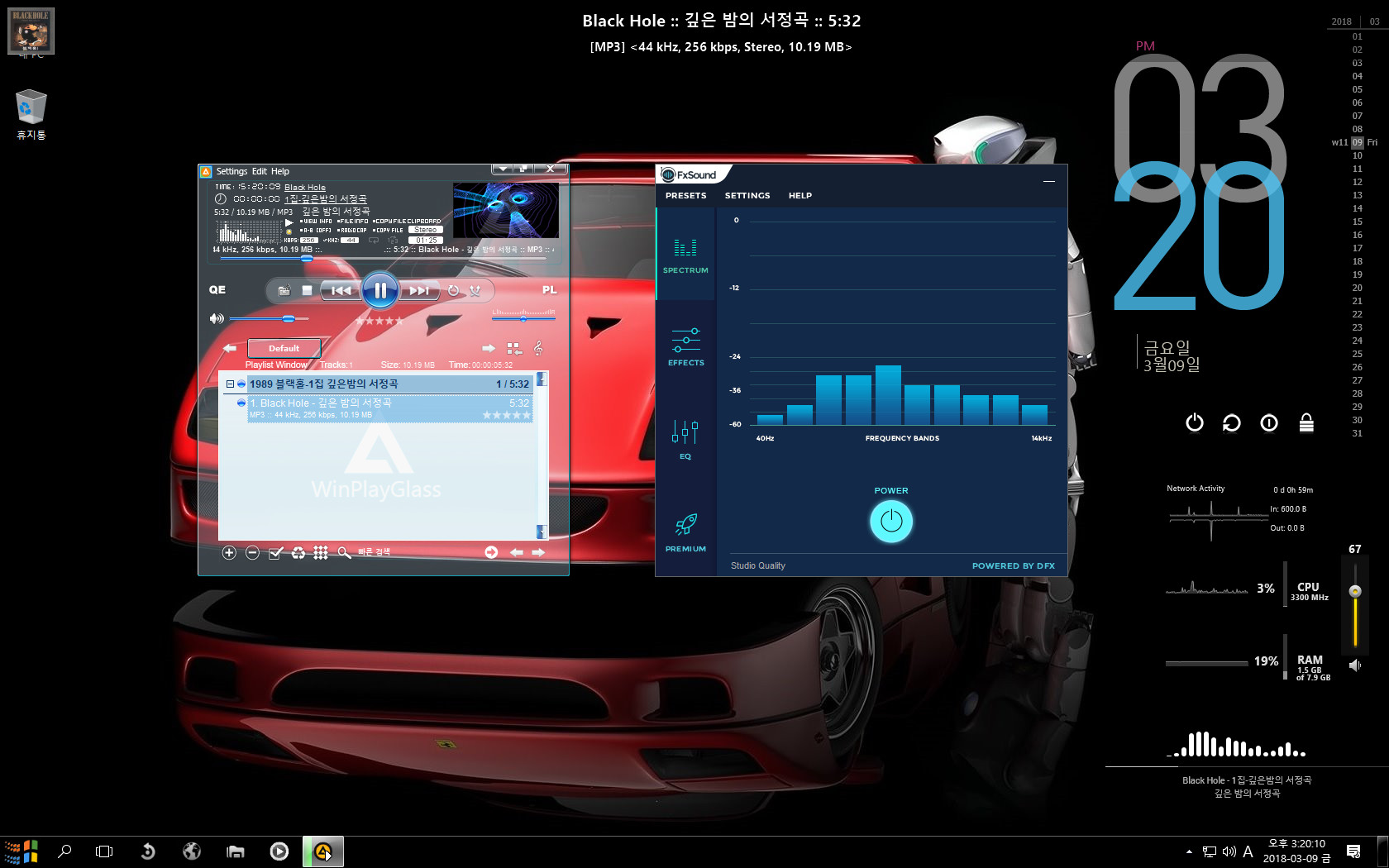The image size is (1389, 868).
Task: Click the sleep widget icon
Action: pyautogui.click(x=1269, y=423)
